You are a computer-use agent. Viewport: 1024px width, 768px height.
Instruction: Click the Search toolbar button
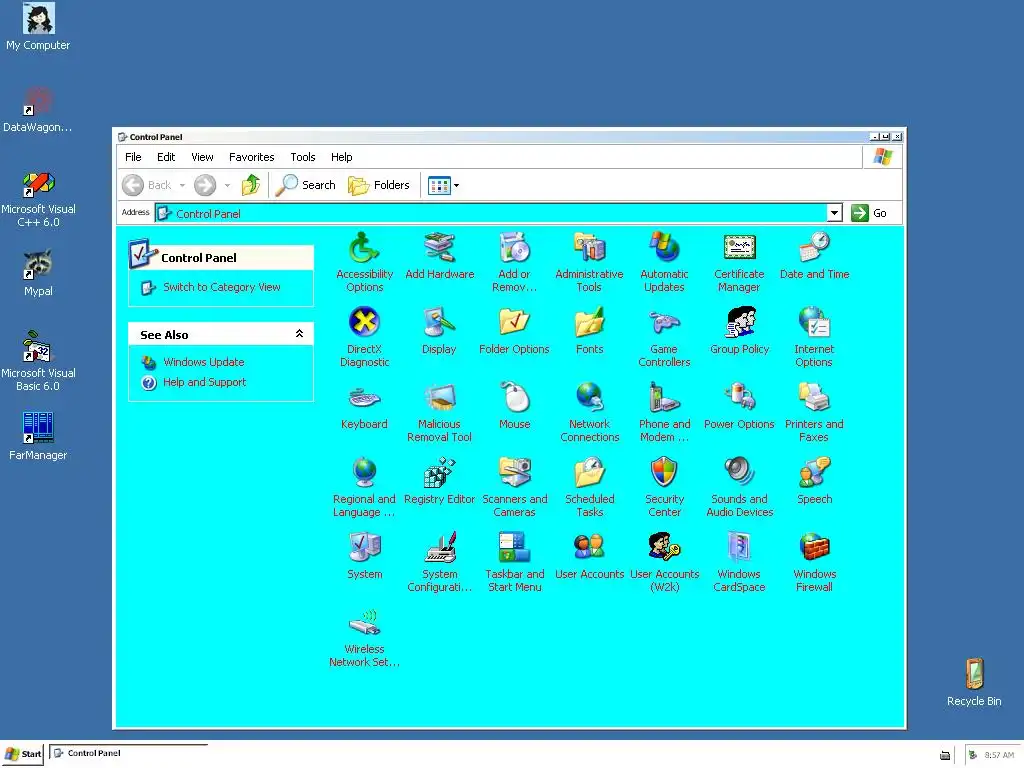coord(306,185)
